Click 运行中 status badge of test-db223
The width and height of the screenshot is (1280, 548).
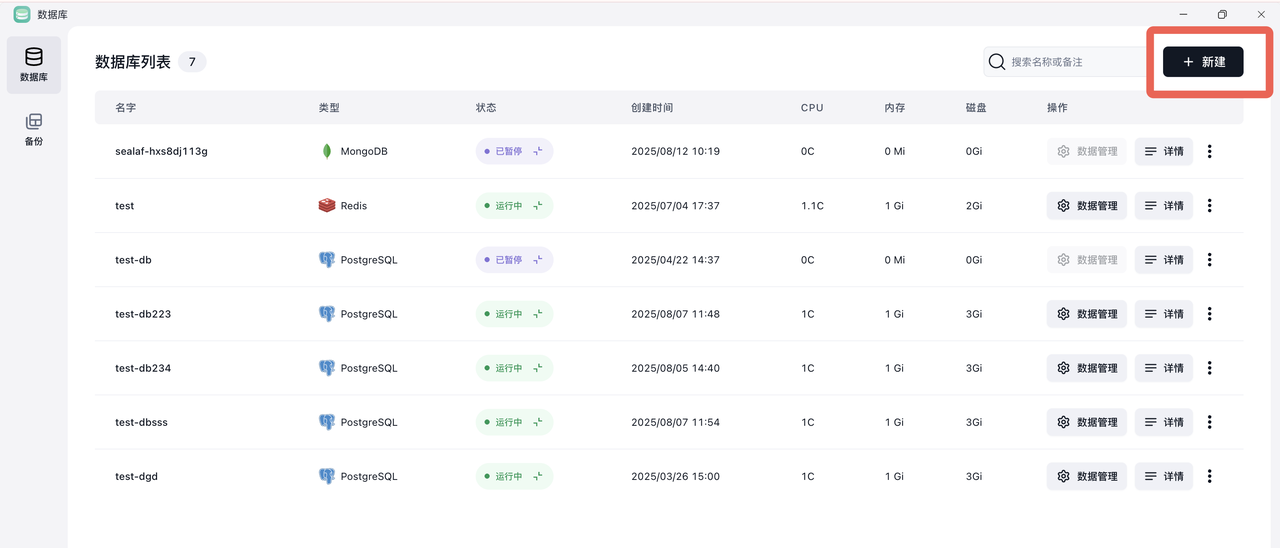pos(514,314)
